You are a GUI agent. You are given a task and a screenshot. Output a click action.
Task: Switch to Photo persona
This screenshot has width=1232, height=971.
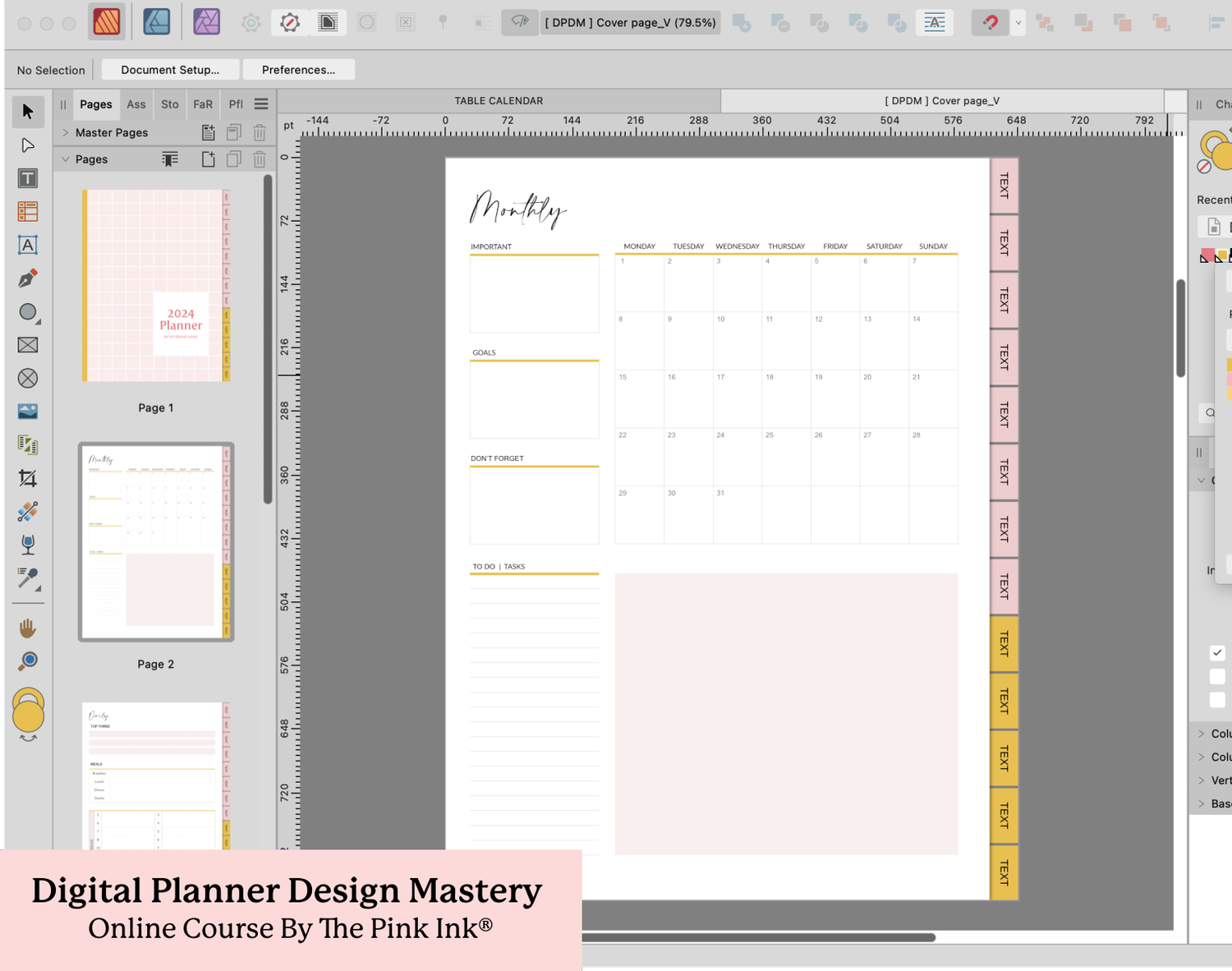(206, 22)
